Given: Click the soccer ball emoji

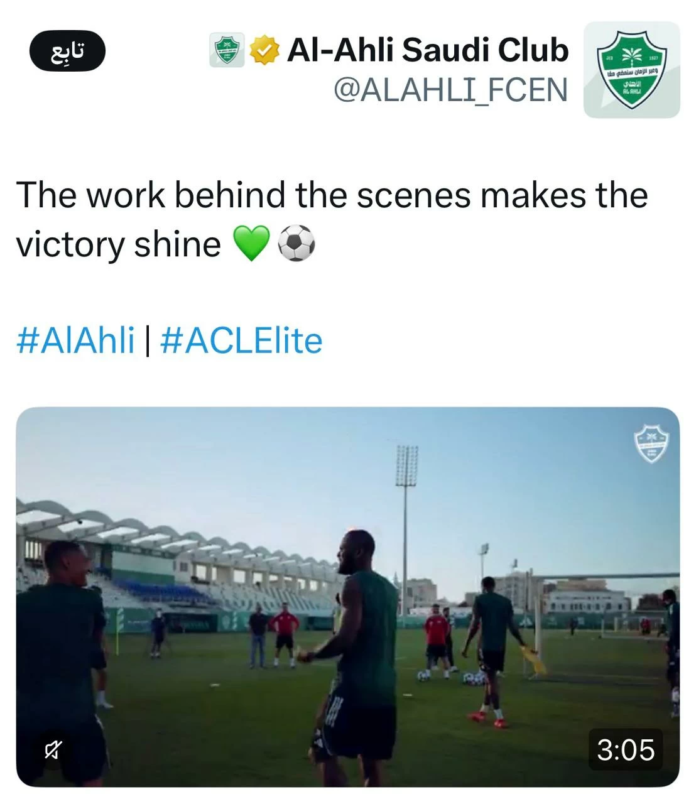Looking at the screenshot, I should [x=296, y=243].
